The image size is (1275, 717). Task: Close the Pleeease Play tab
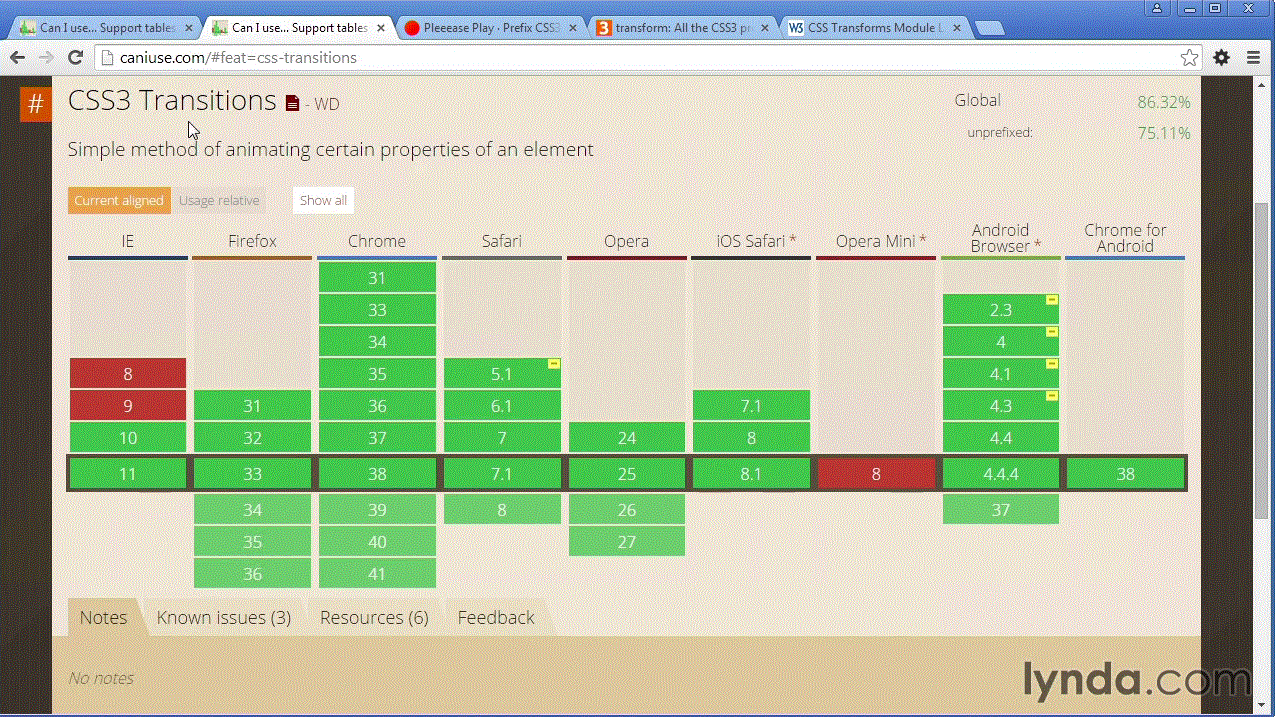571,28
